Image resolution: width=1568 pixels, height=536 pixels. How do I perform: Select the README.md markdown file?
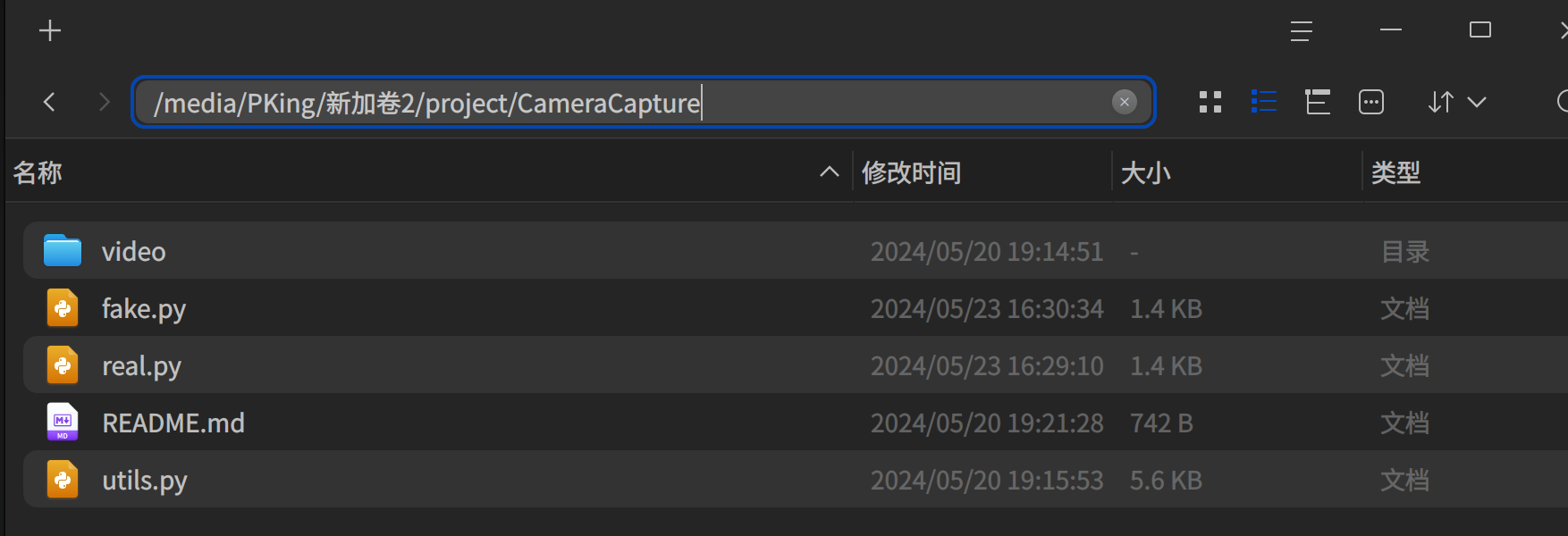(x=796, y=423)
